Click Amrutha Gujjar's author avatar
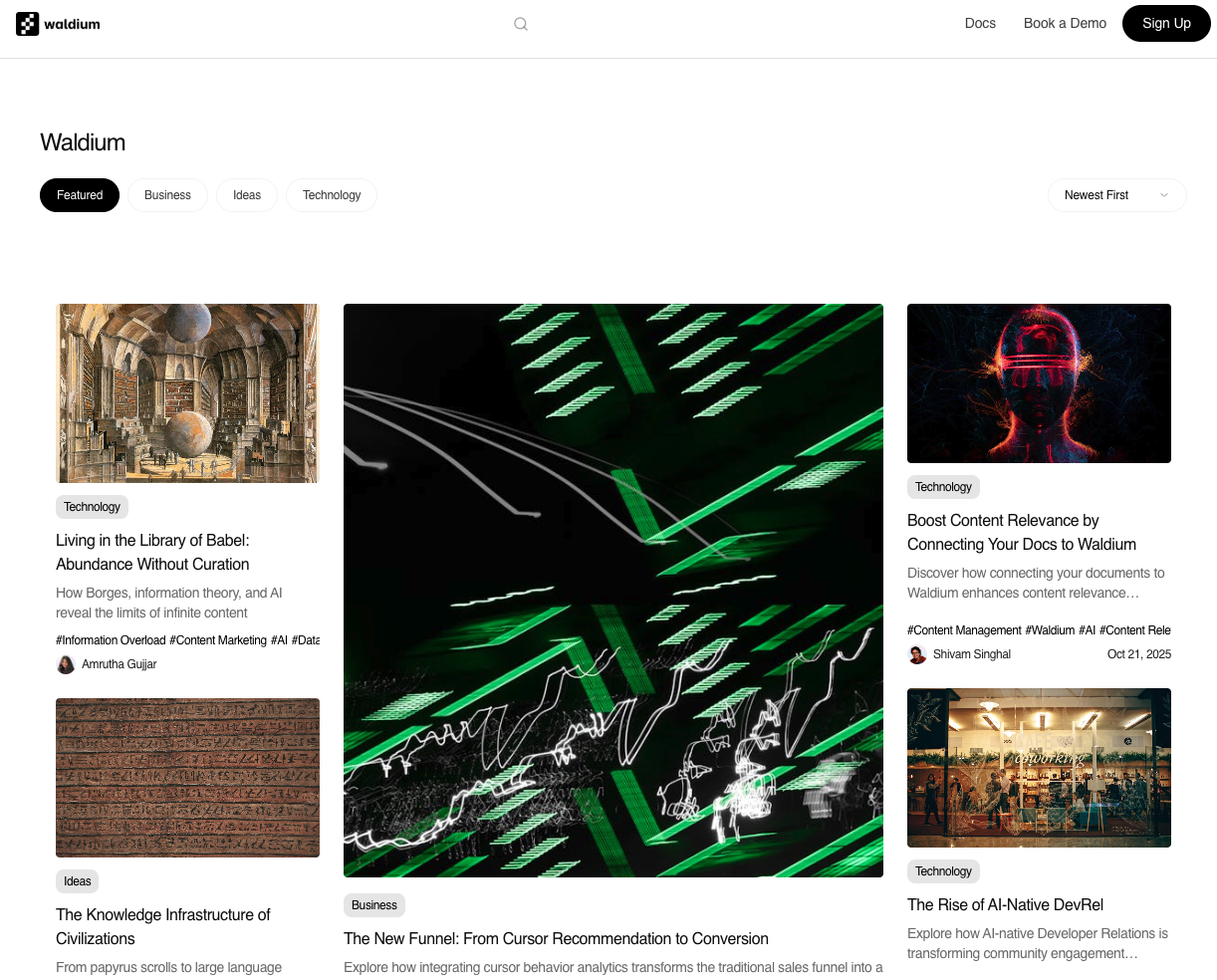 tap(66, 664)
